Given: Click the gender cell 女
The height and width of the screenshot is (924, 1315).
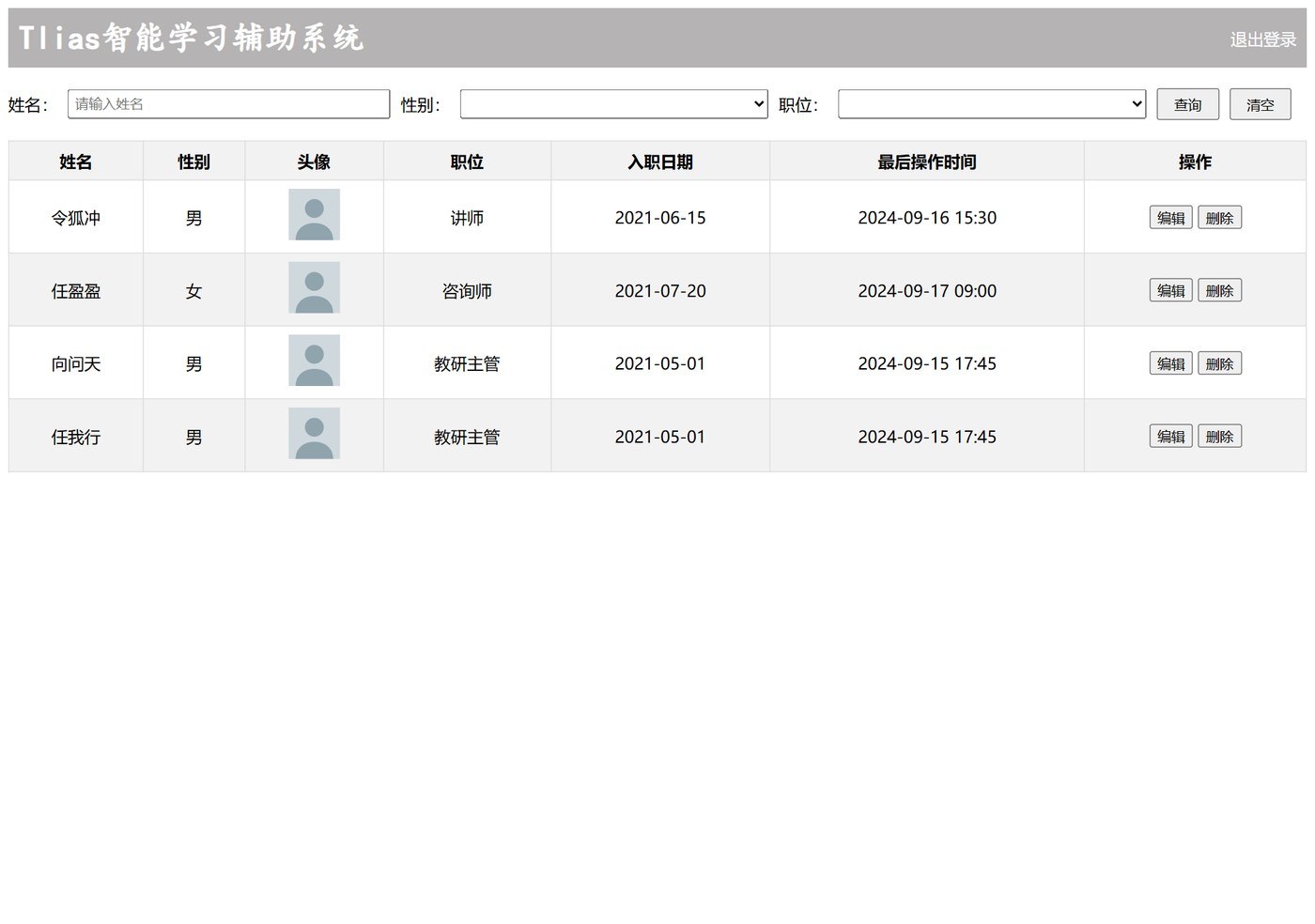Looking at the screenshot, I should (x=193, y=291).
